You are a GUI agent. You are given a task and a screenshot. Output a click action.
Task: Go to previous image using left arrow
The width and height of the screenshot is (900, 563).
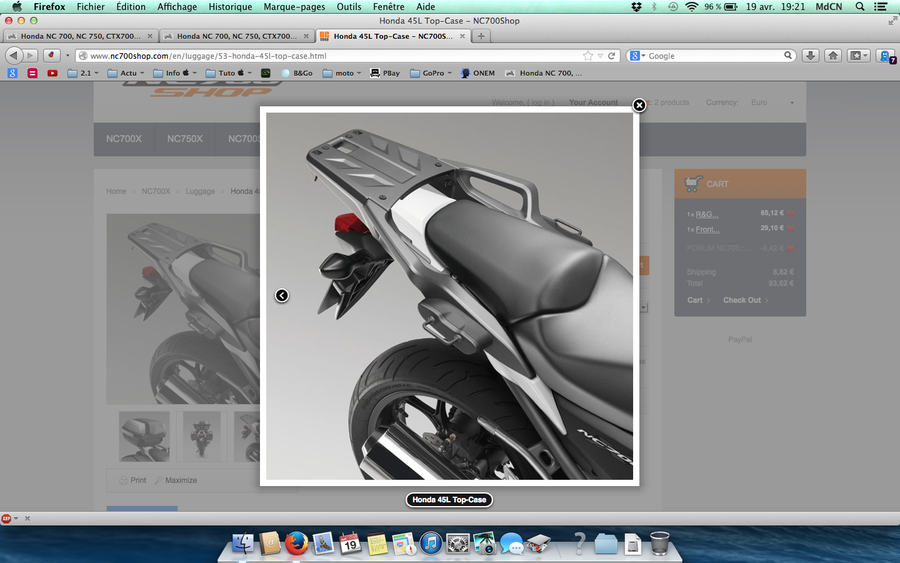pyautogui.click(x=282, y=295)
